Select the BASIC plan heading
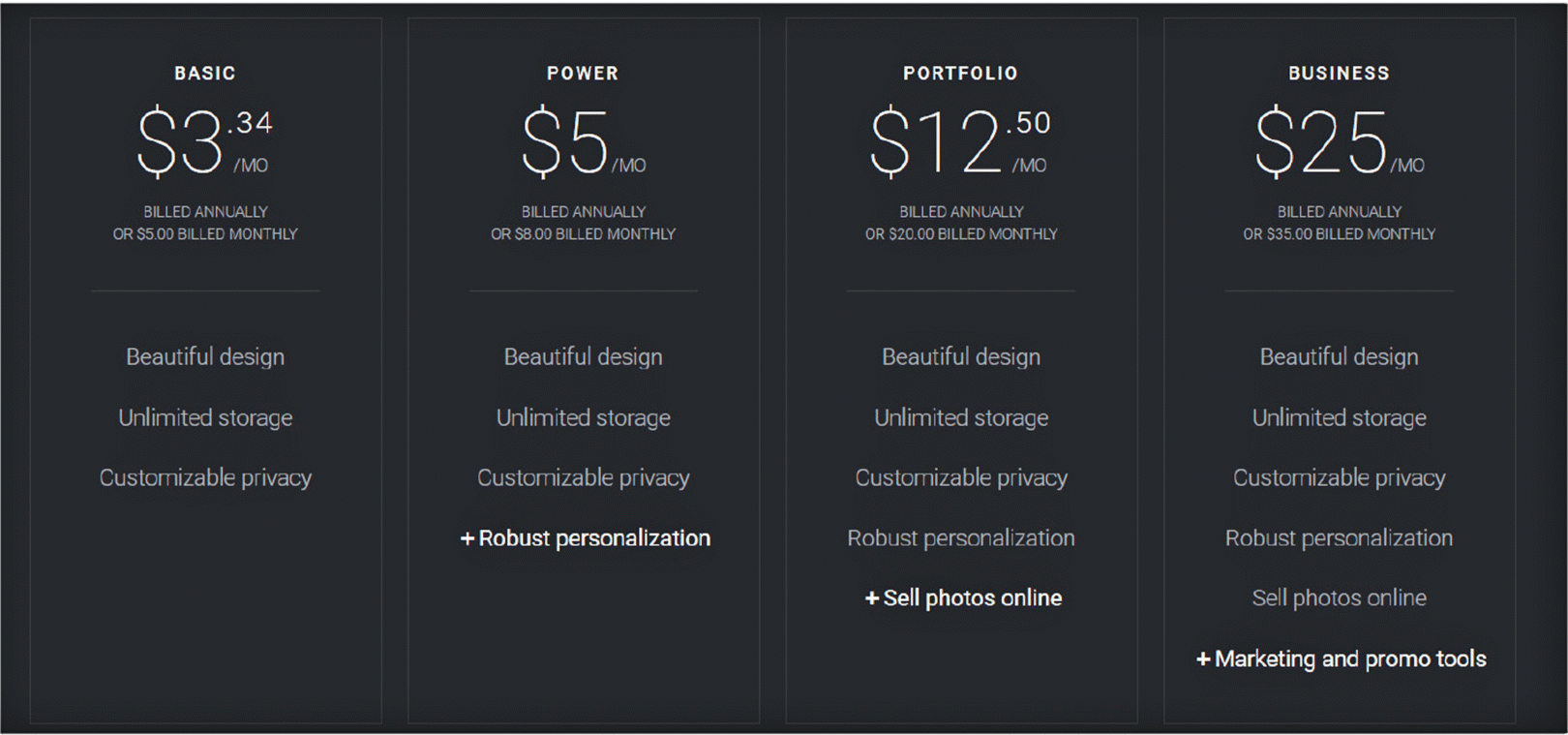Image resolution: width=1568 pixels, height=735 pixels. point(204,72)
